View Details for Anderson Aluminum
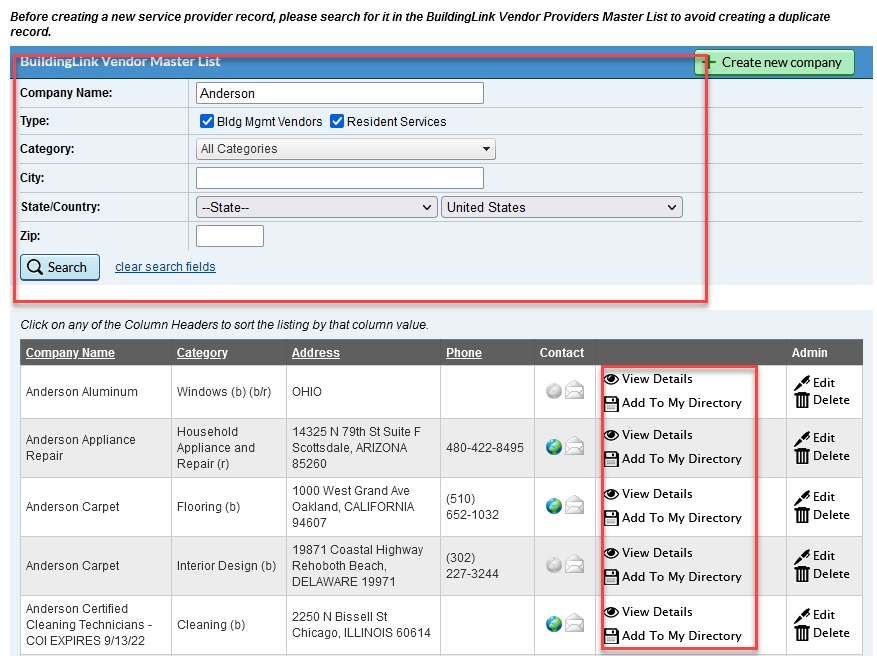Image resolution: width=877 pixels, height=656 pixels. pyautogui.click(x=649, y=379)
